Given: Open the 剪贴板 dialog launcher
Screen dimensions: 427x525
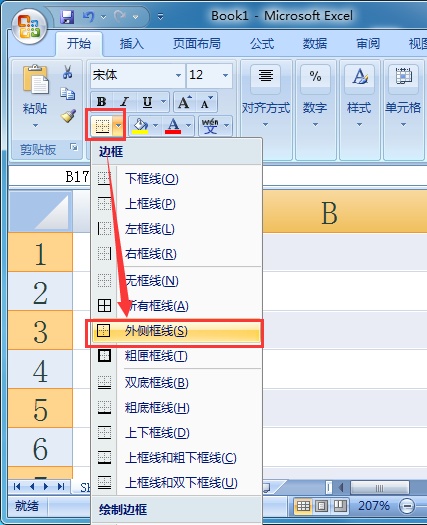Looking at the screenshot, I should point(74,147).
